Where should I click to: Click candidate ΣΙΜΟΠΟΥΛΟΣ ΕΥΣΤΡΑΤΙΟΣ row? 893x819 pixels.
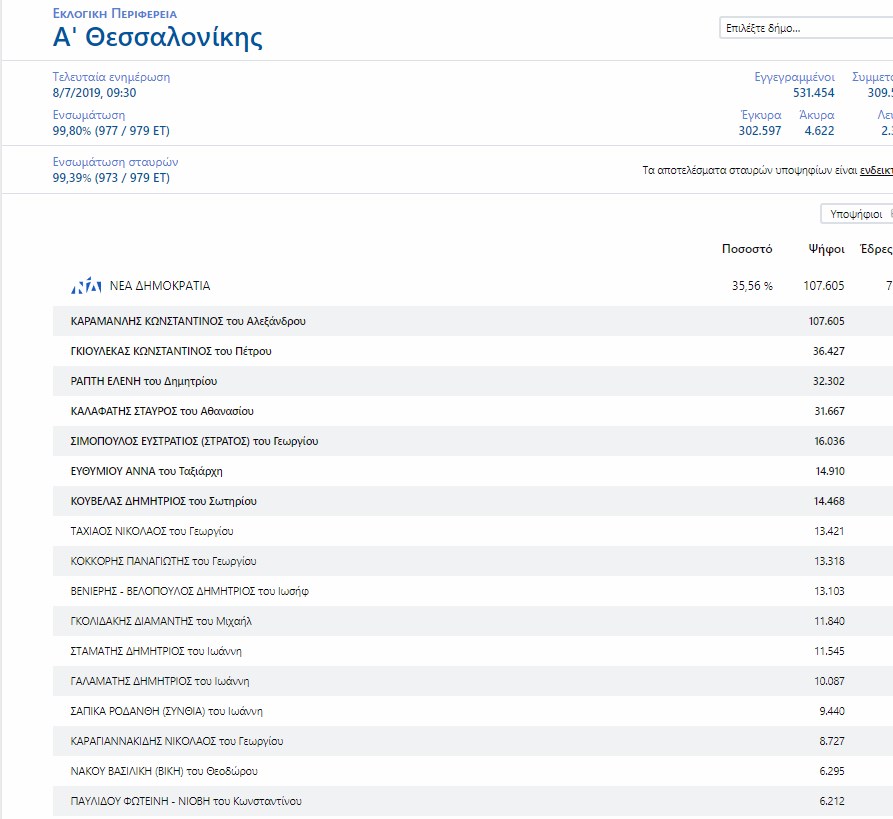195,441
